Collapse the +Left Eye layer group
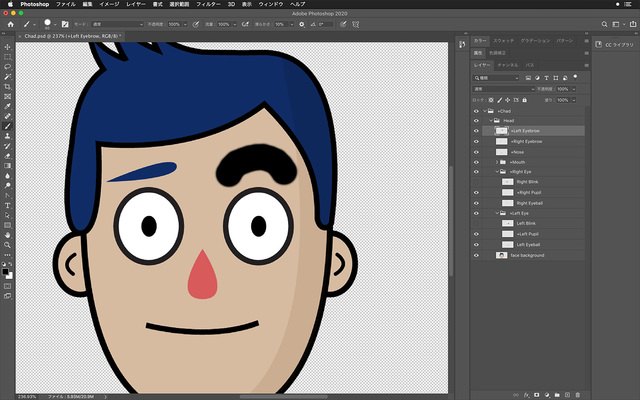 click(497, 213)
